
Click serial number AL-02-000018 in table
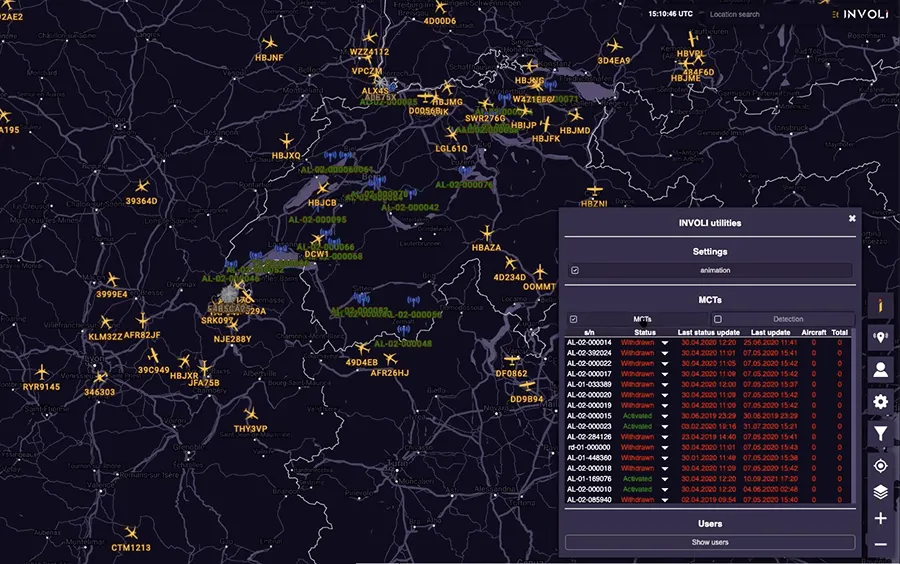point(589,468)
